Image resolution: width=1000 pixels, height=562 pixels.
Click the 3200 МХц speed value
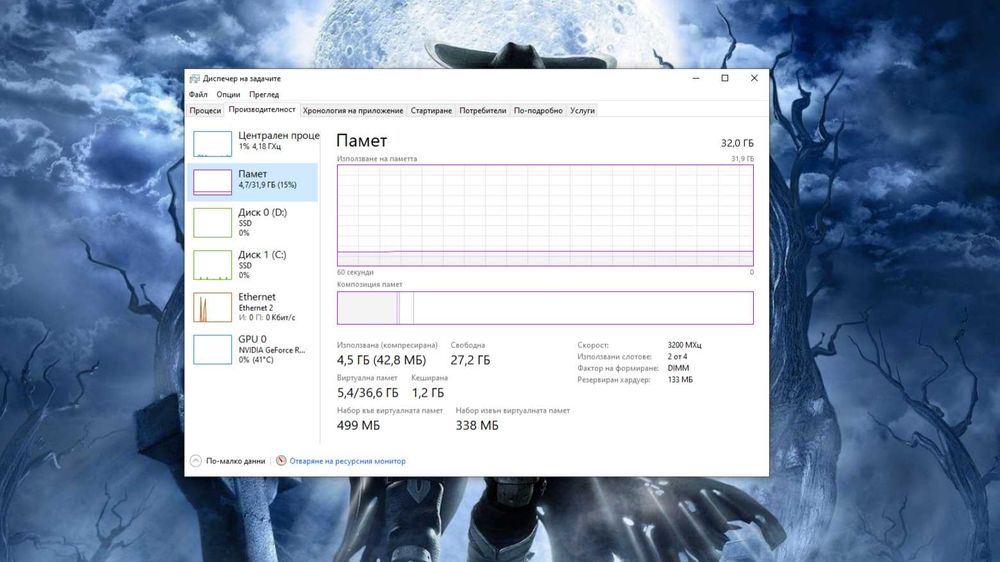click(684, 345)
